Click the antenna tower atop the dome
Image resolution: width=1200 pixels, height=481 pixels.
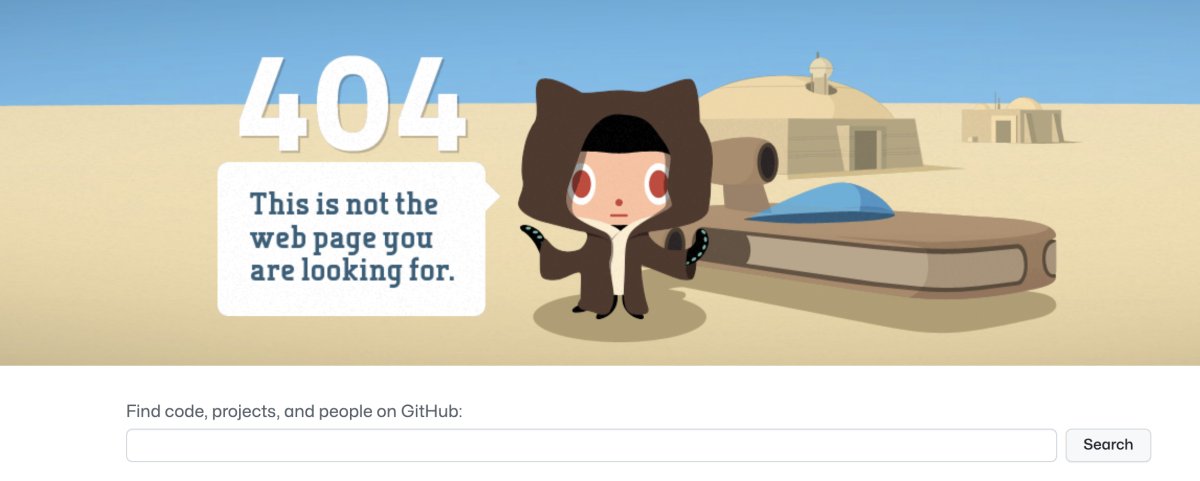(x=820, y=73)
